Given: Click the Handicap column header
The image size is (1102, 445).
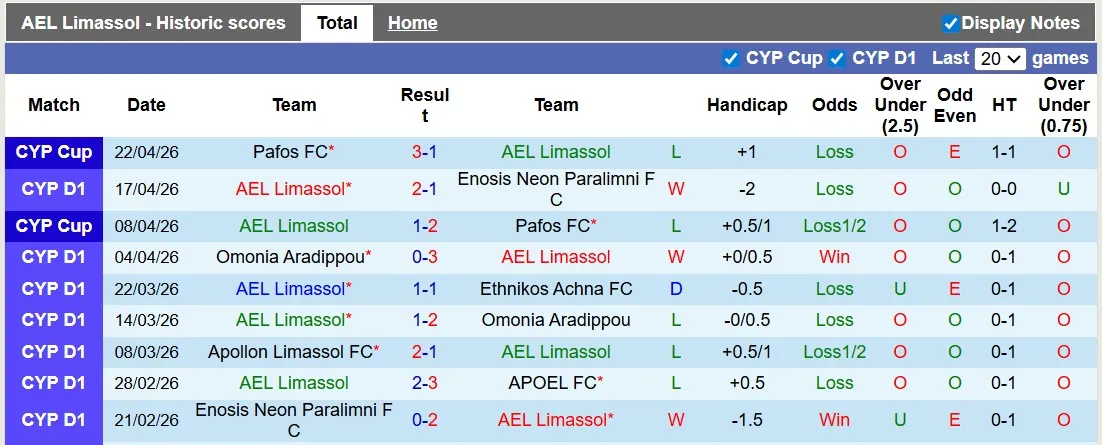Looking at the screenshot, I should click(x=746, y=105).
